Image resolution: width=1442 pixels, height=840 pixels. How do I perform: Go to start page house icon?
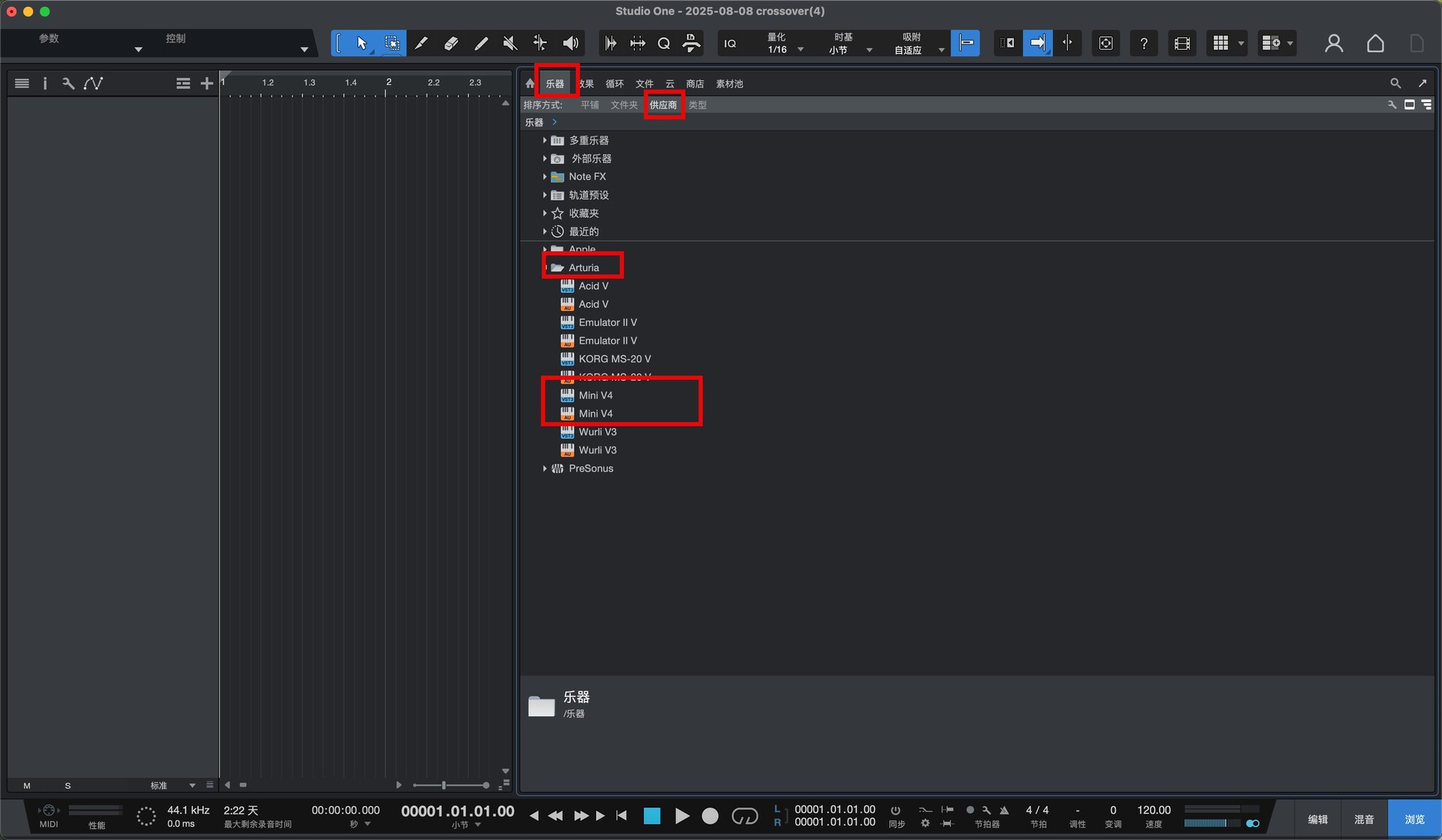(x=1375, y=44)
